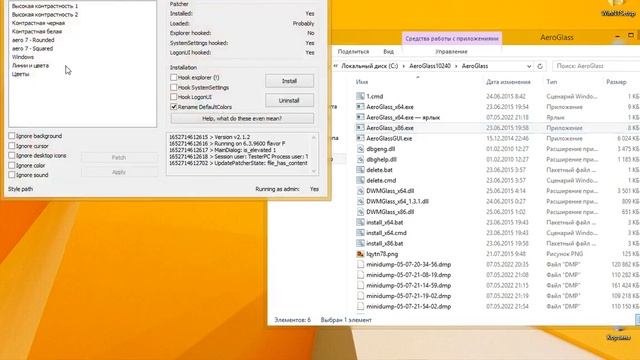Image resolution: width=640 pixels, height=360 pixels.
Task: Click the DWMGlass_x86.dll file icon
Action: point(360,212)
